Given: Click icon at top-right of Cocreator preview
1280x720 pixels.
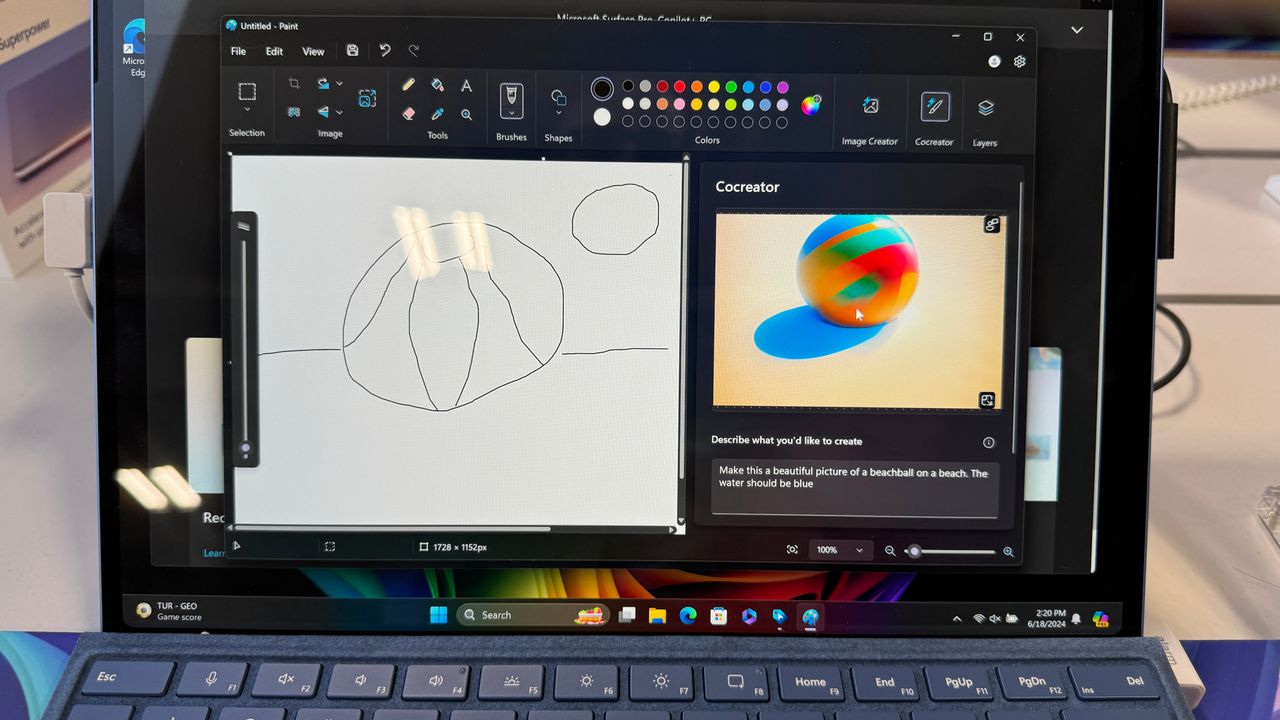Looking at the screenshot, I should point(991,225).
